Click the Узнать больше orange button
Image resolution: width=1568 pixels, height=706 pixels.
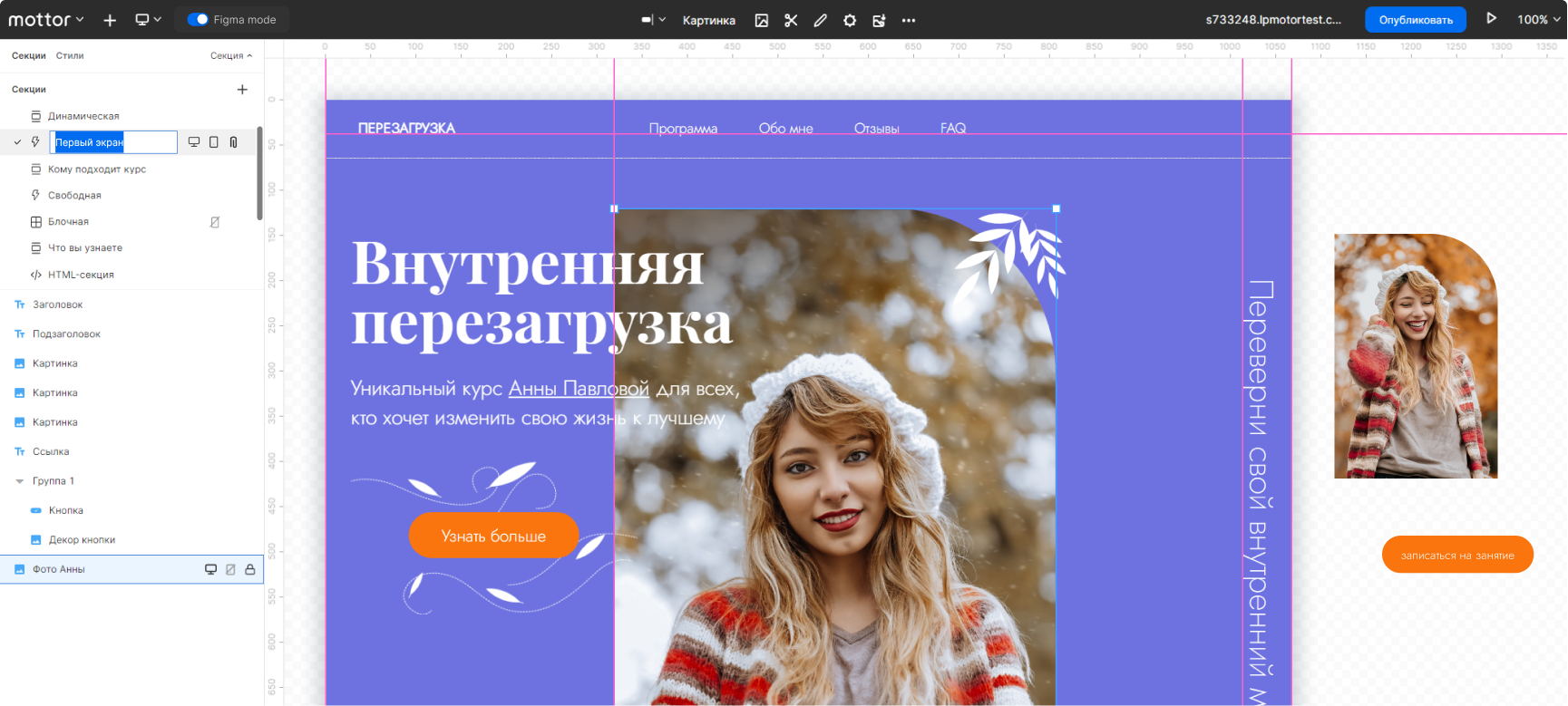coord(493,536)
